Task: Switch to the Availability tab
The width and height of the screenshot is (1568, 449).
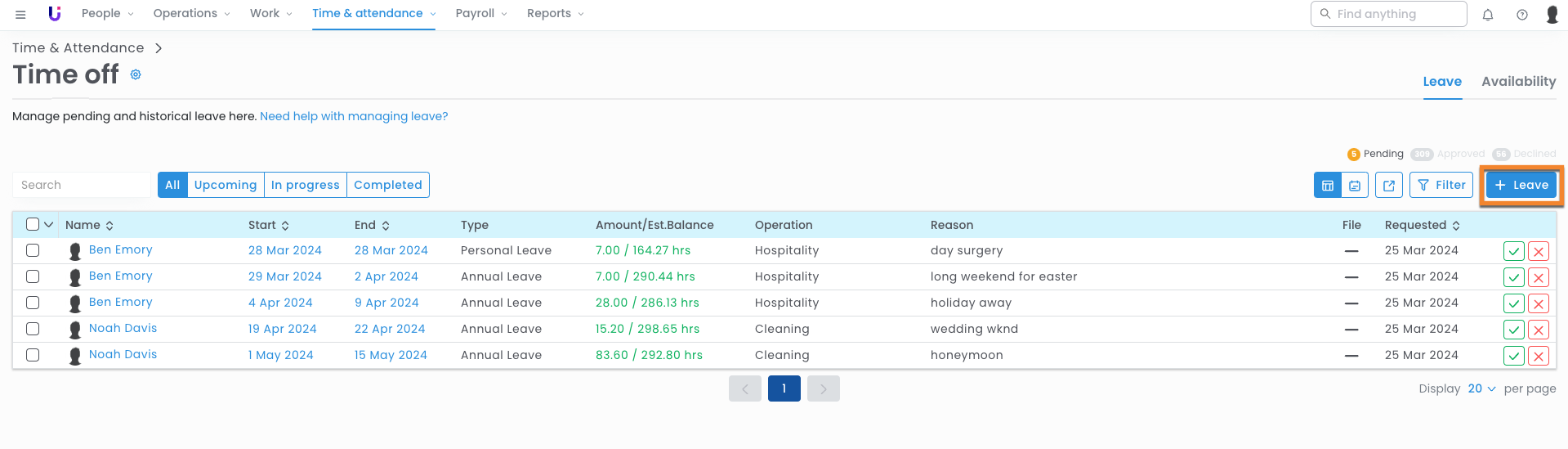Action: pyautogui.click(x=1518, y=82)
